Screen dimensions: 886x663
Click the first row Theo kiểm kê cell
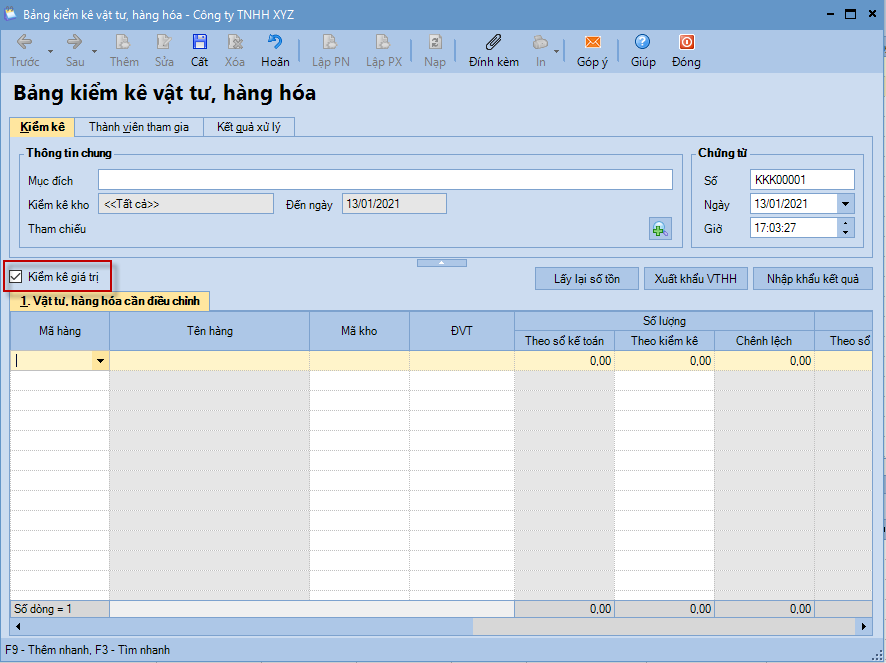coord(664,361)
